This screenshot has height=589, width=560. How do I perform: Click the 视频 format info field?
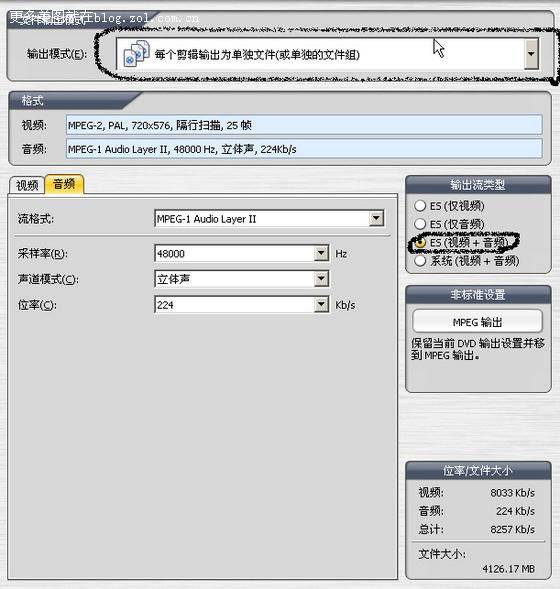304,125
